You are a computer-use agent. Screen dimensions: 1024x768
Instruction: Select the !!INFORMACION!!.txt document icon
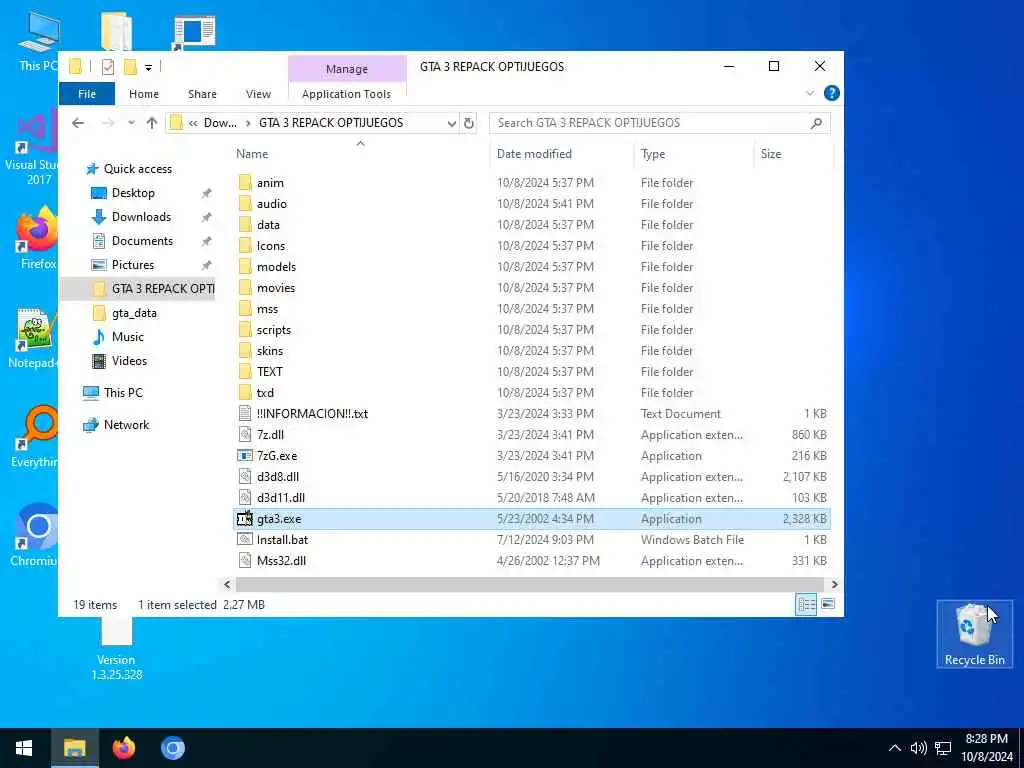pyautogui.click(x=245, y=413)
